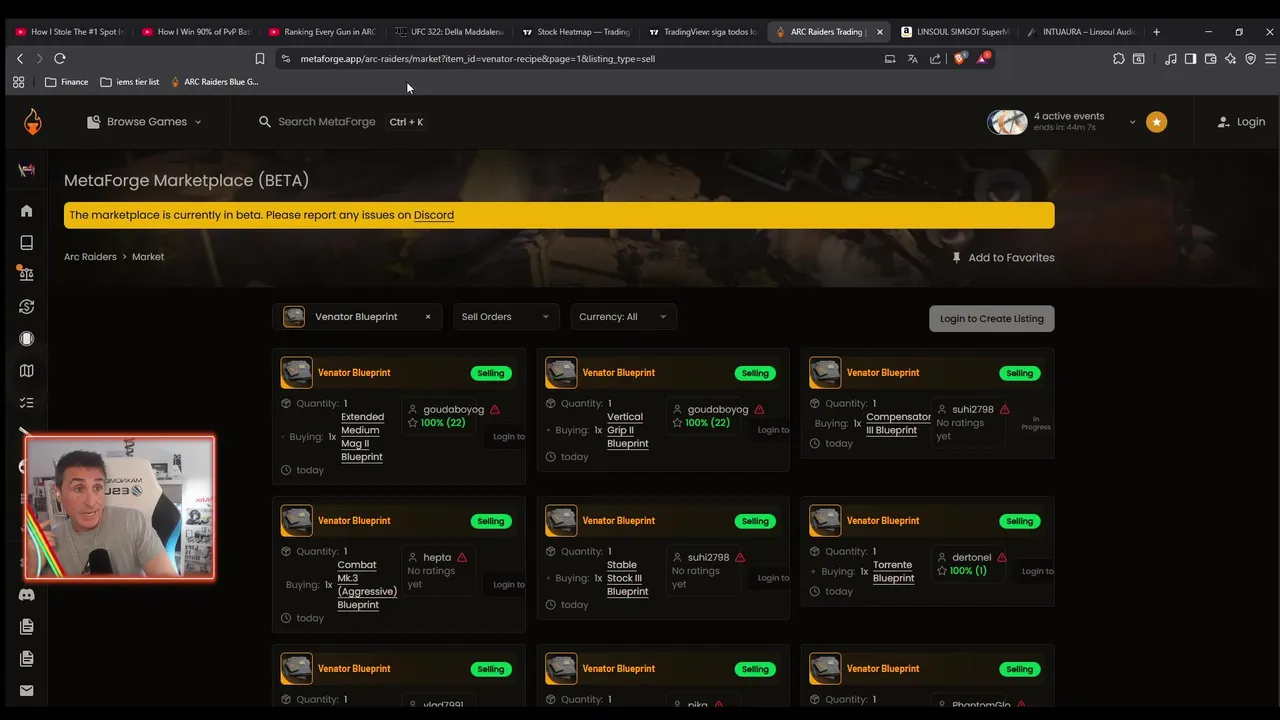Image resolution: width=1280 pixels, height=720 pixels.
Task: Open the browser extensions puzzle icon
Action: (1118, 59)
